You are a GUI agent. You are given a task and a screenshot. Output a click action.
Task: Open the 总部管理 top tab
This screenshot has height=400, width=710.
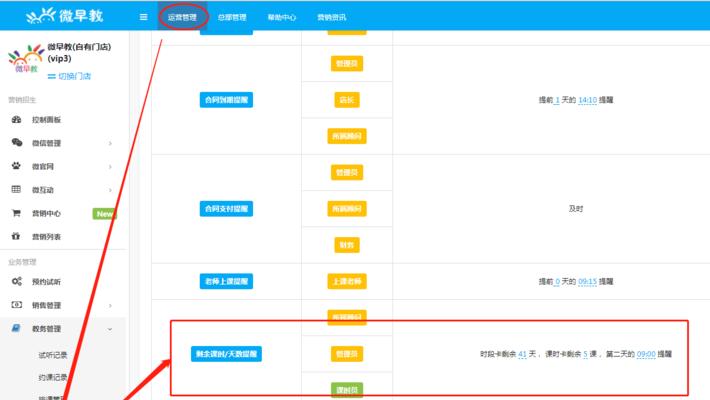point(232,17)
